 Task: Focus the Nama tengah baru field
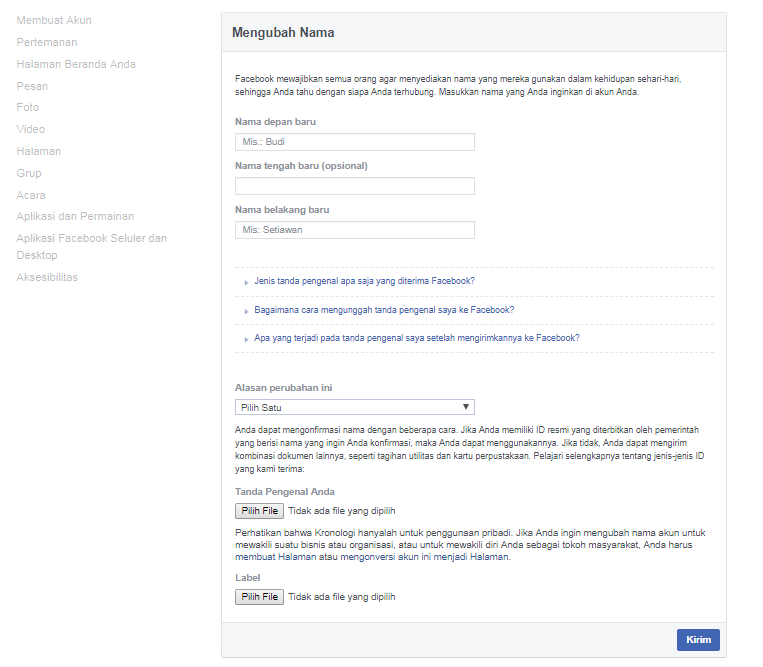coord(355,186)
